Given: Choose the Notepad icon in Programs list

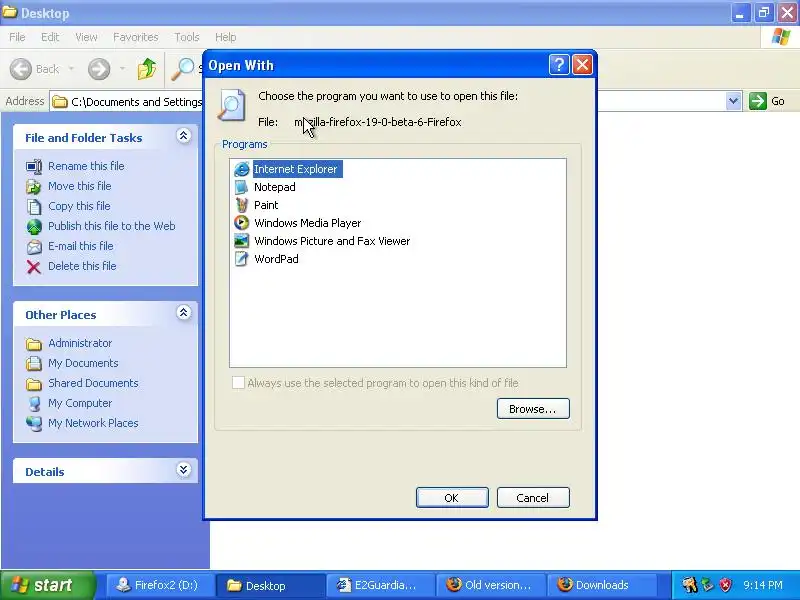Looking at the screenshot, I should point(241,187).
